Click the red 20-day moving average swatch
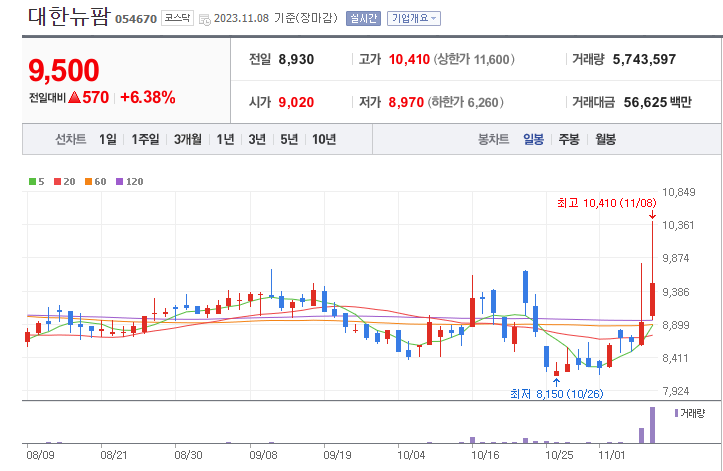Viewport: 723px width, 471px height. (57, 181)
